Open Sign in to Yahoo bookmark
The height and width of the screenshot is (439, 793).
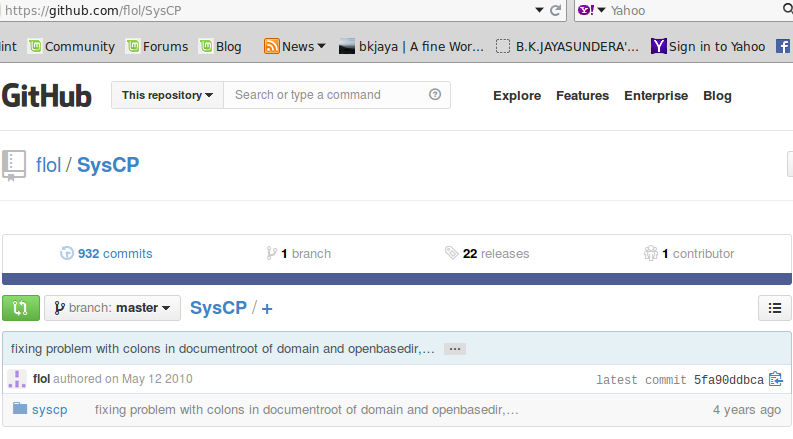(x=708, y=47)
